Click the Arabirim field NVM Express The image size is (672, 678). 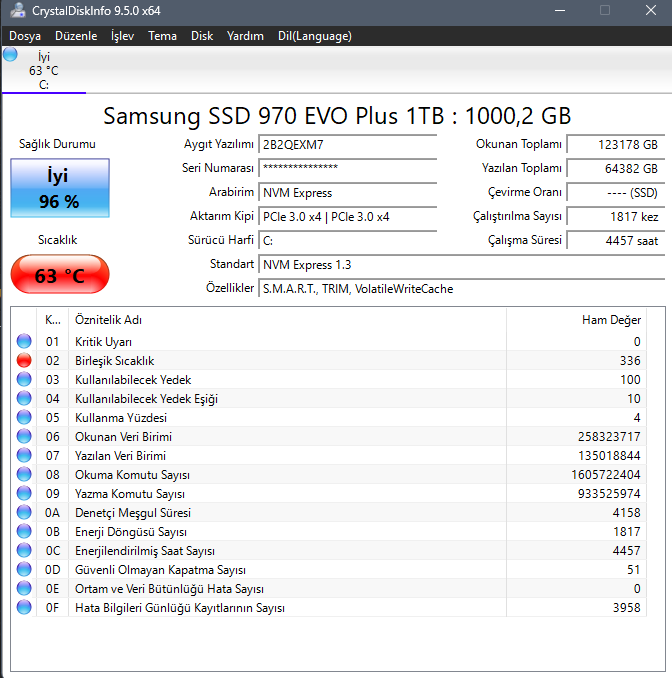click(x=347, y=192)
